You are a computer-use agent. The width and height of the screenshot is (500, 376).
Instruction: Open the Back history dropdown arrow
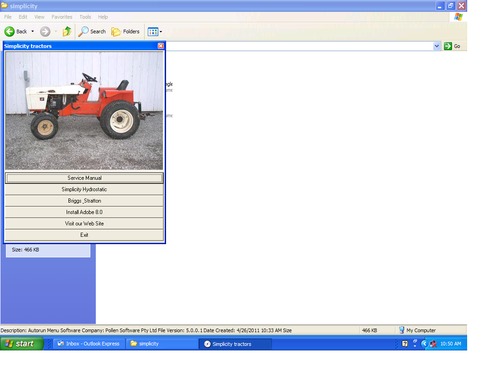[x=33, y=31]
